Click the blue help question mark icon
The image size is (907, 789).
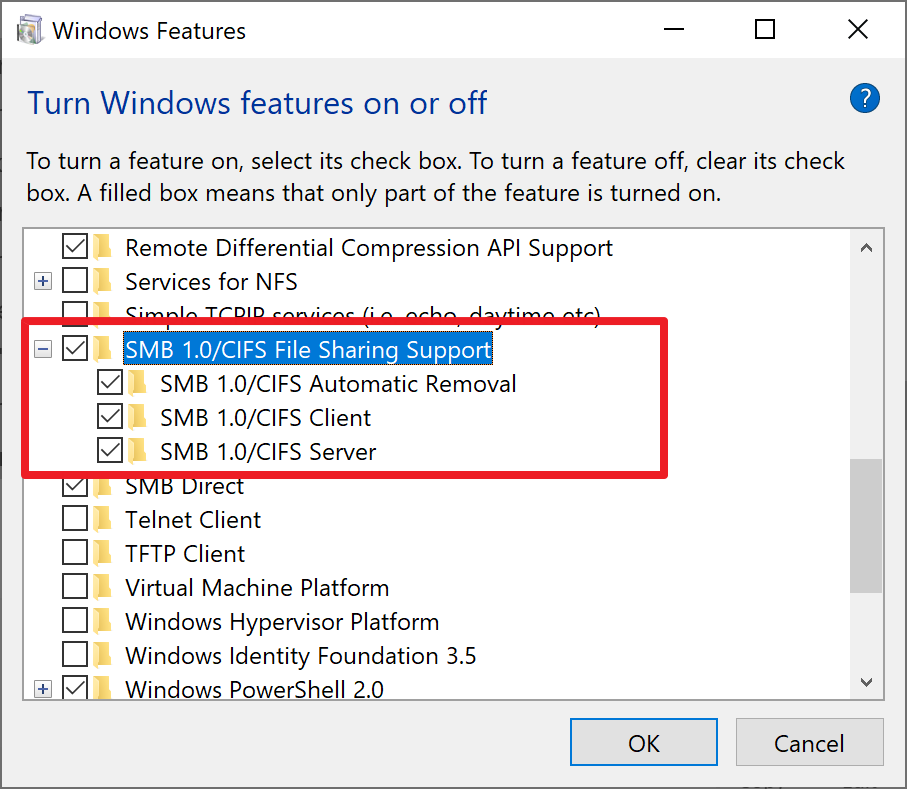[865, 98]
